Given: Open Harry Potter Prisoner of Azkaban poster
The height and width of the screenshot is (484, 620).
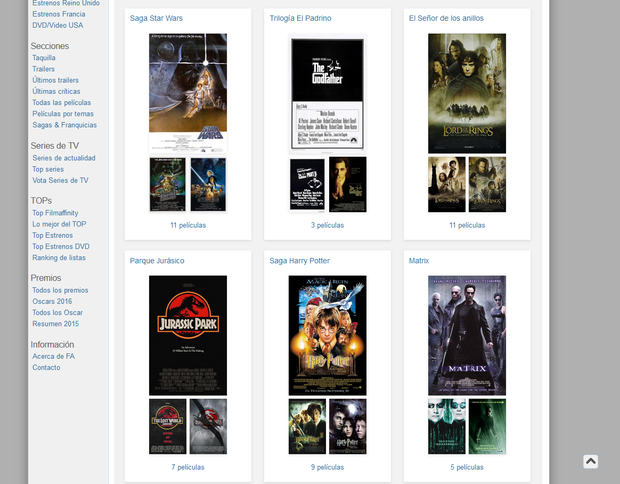Looking at the screenshot, I should click(x=348, y=426).
